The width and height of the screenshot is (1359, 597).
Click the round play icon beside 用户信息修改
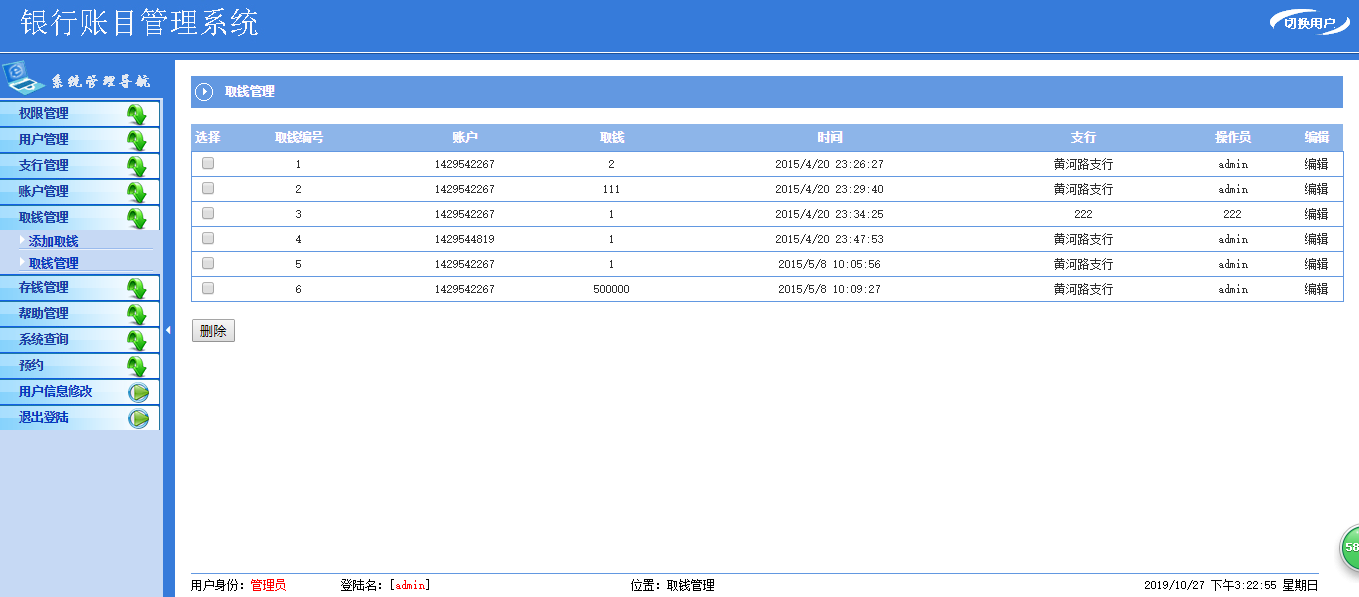pyautogui.click(x=138, y=392)
